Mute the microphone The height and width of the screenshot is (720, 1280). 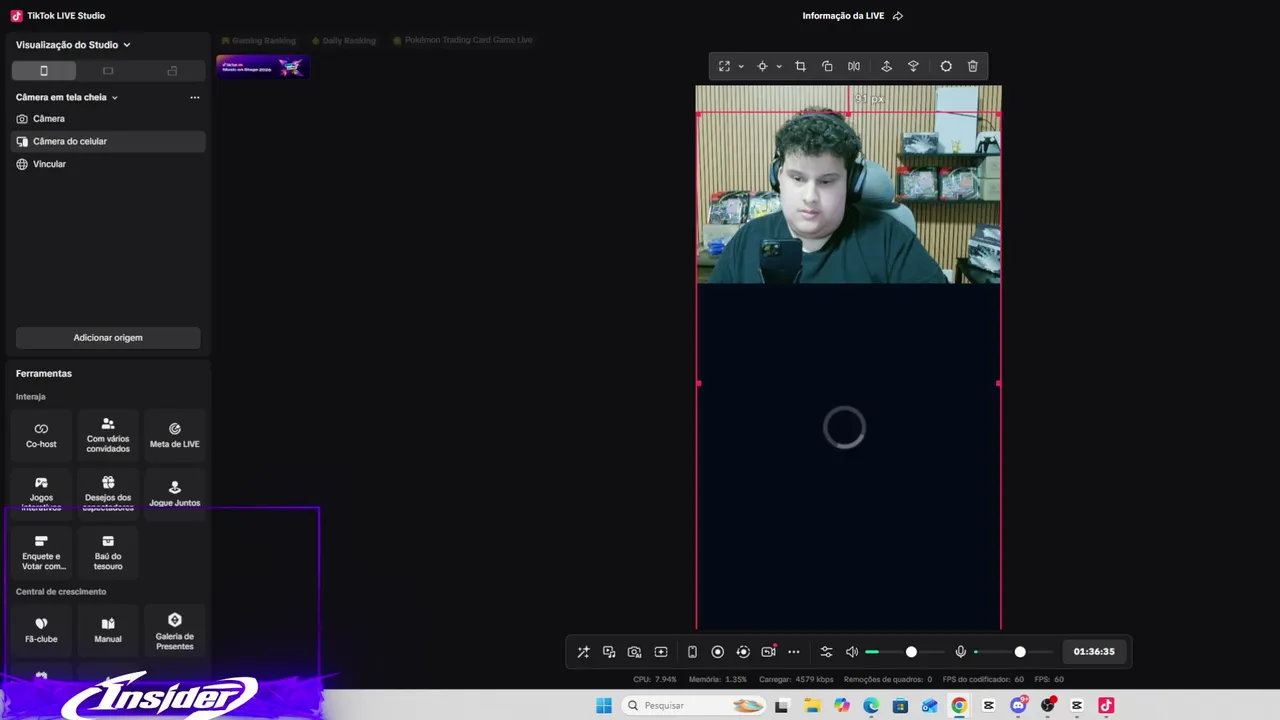(961, 652)
